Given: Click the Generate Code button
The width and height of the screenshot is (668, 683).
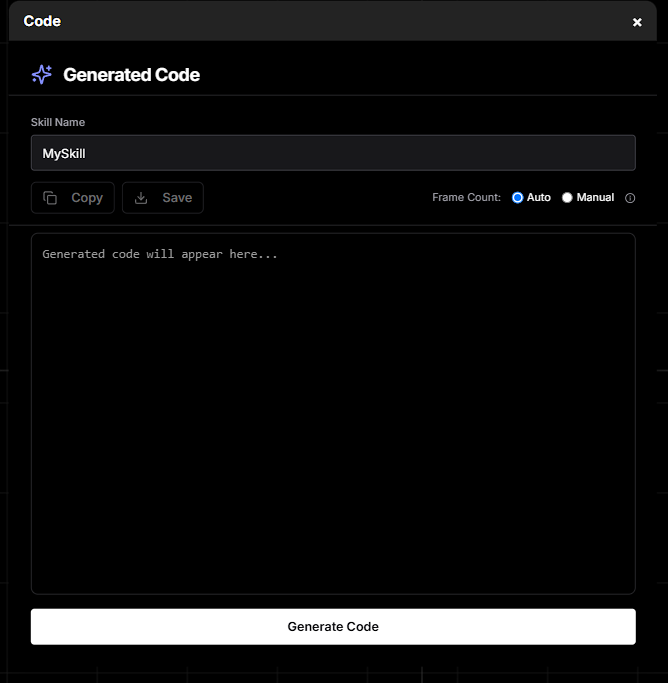Looking at the screenshot, I should pos(333,626).
